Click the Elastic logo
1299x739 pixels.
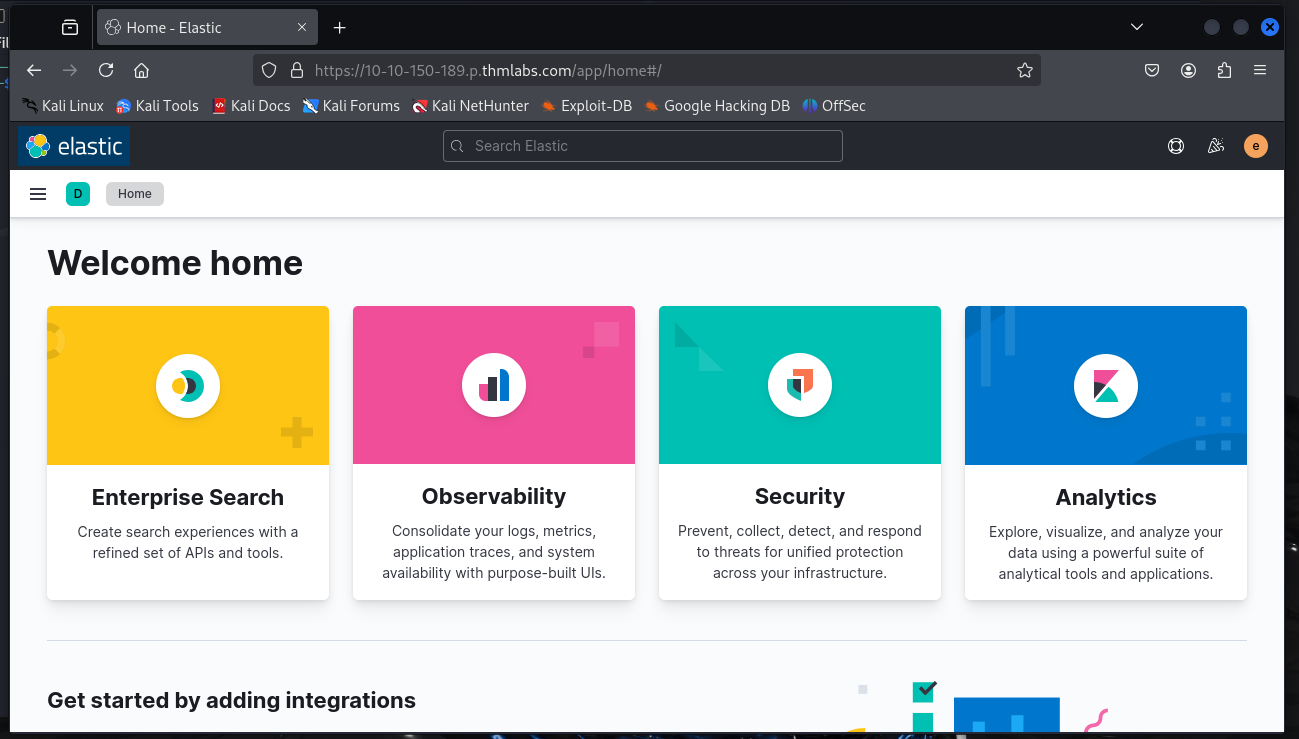pyautogui.click(x=74, y=146)
